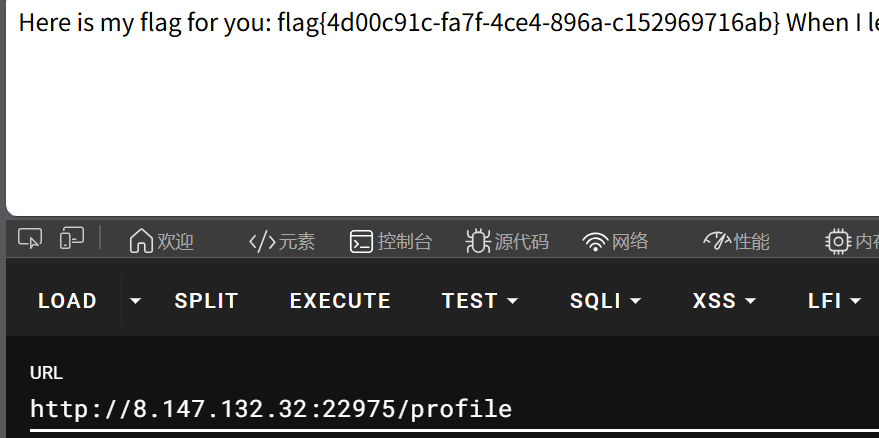This screenshot has height=438, width=879.
Task: Click the 源代码 sources bug icon tab
Action: [x=507, y=241]
